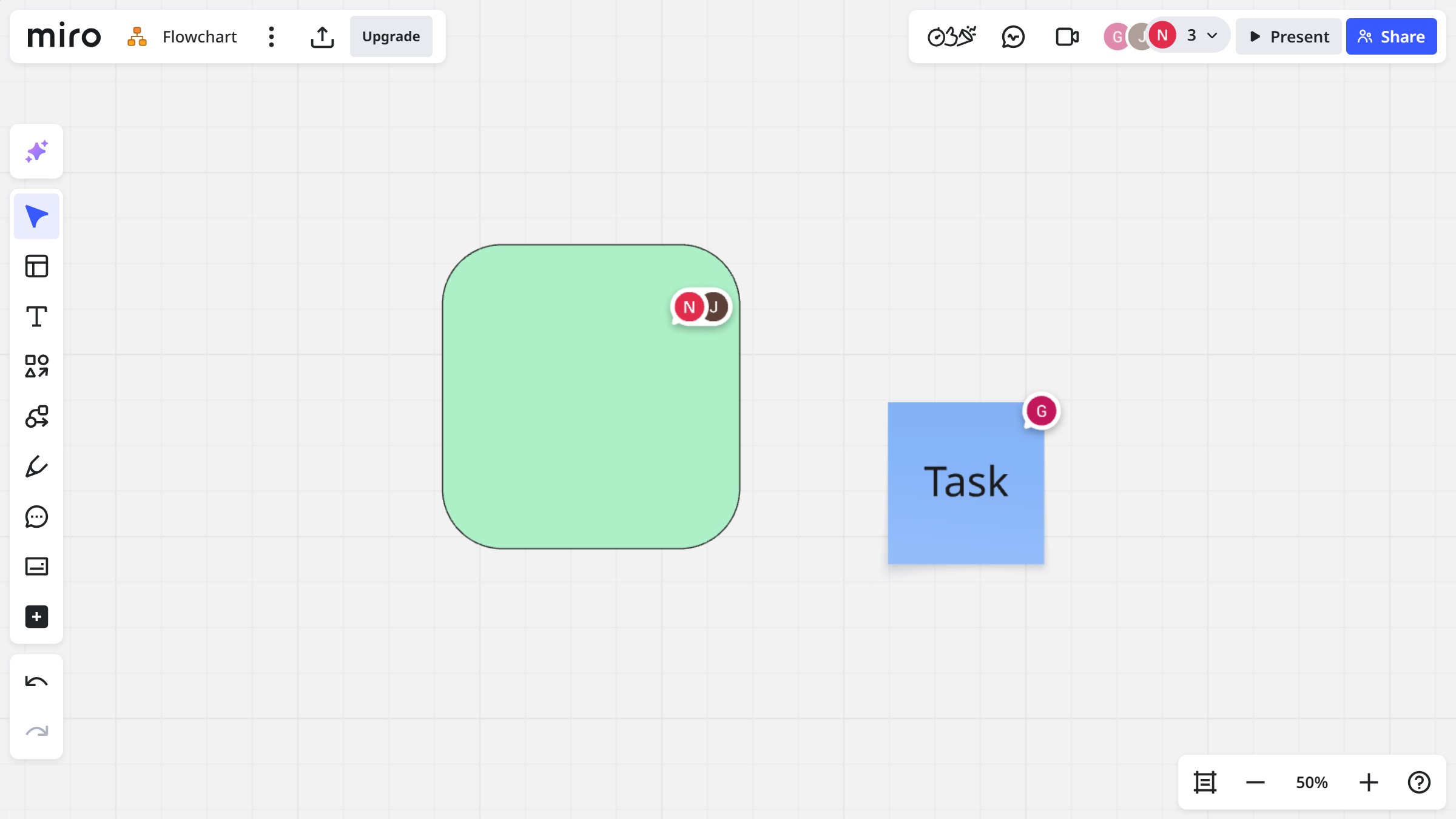The height and width of the screenshot is (819, 1456).
Task: Select the Comment tool
Action: pyautogui.click(x=36, y=517)
